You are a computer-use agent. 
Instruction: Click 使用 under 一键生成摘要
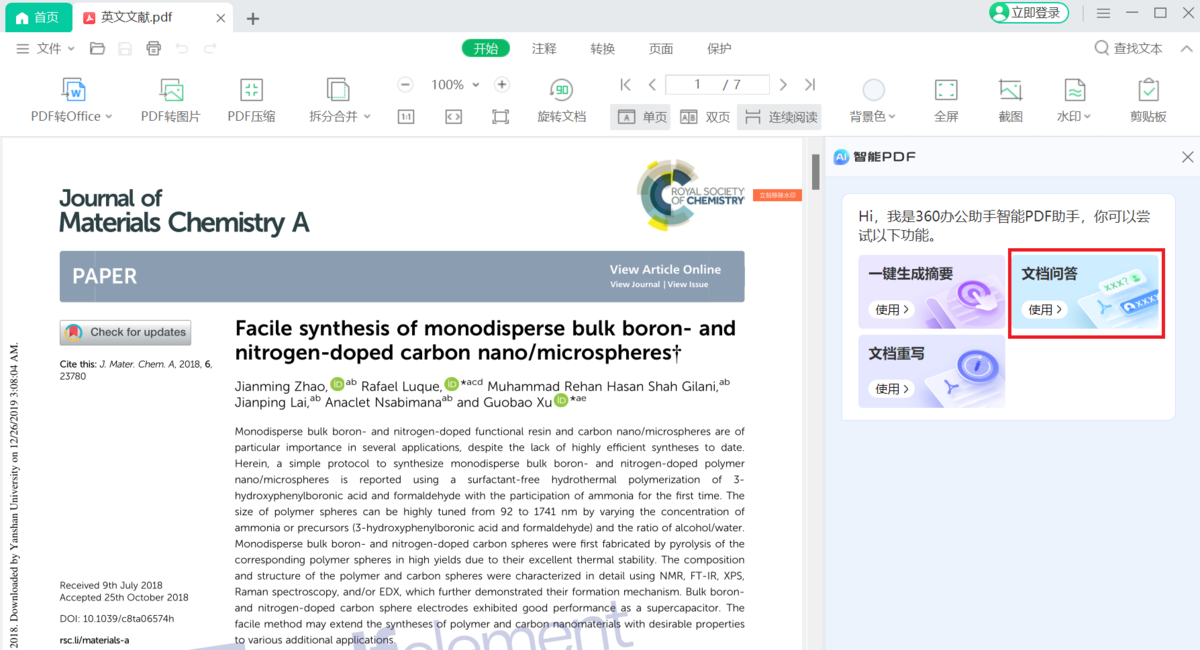click(892, 310)
